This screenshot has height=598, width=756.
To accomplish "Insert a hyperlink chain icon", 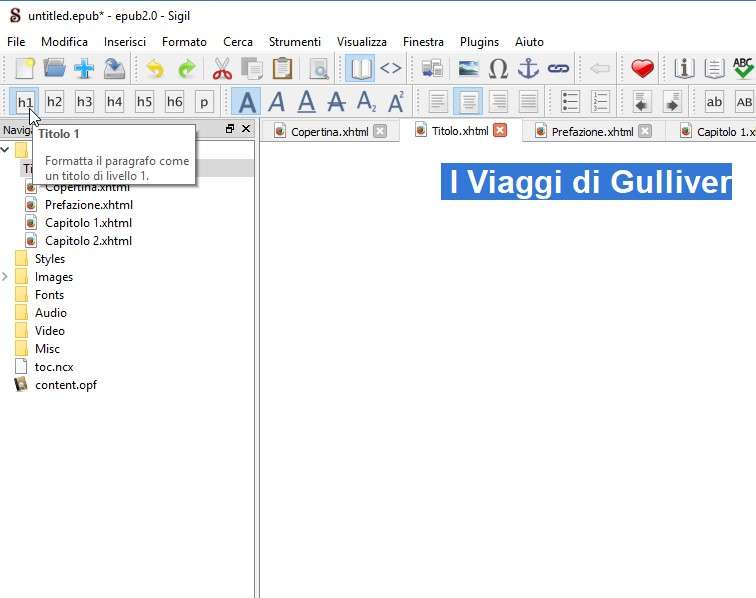I will 558,68.
